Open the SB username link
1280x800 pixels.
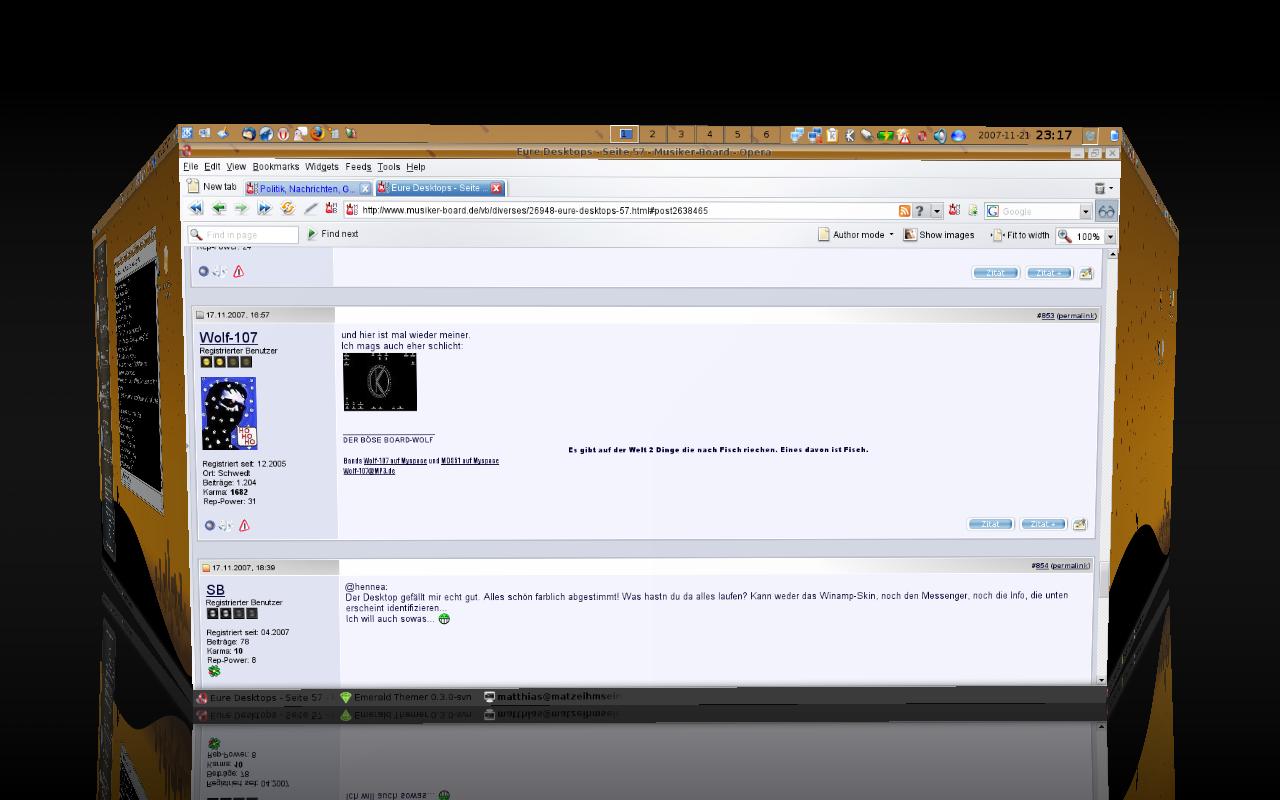point(215,590)
